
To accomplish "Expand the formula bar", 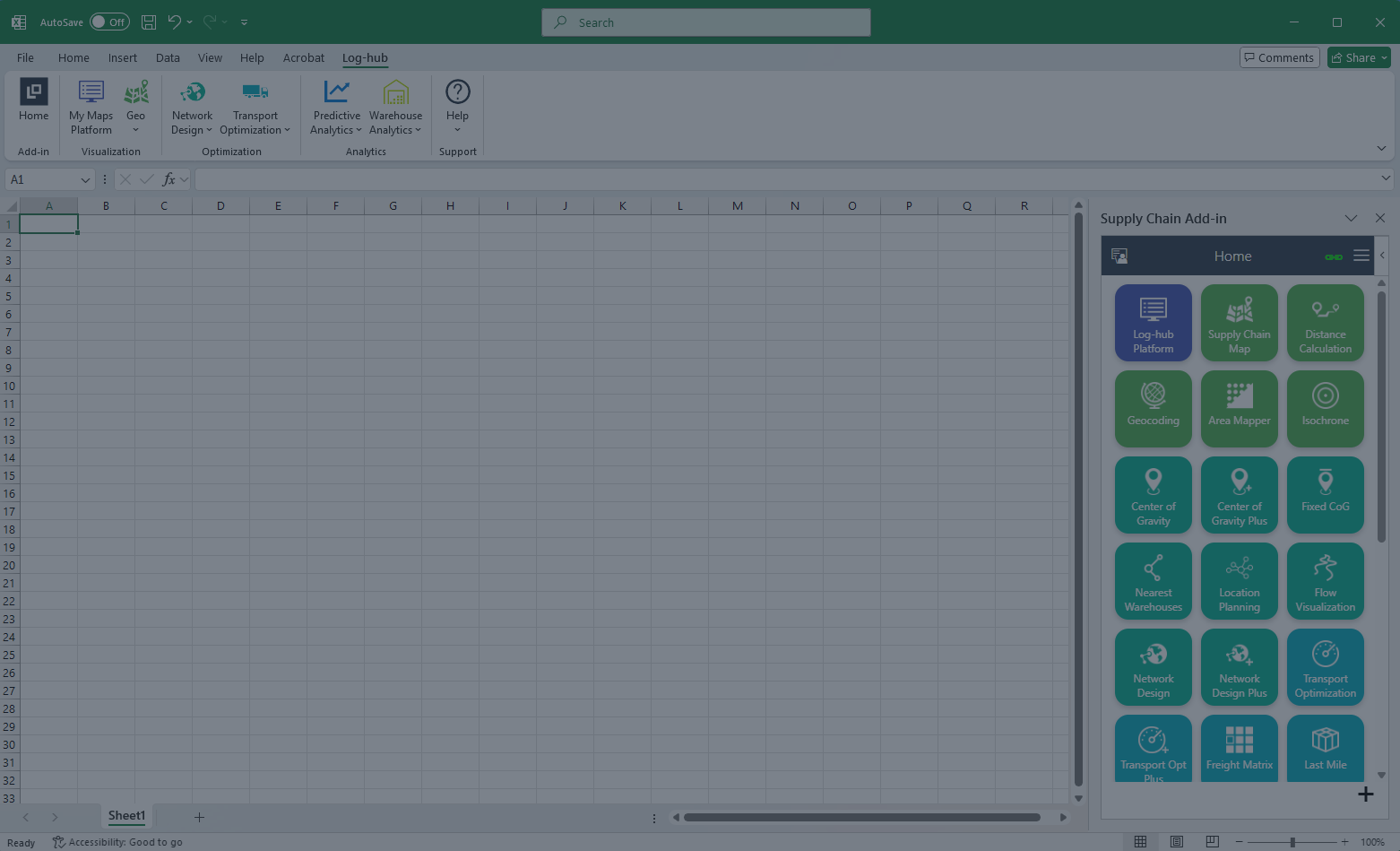I will 1386,179.
